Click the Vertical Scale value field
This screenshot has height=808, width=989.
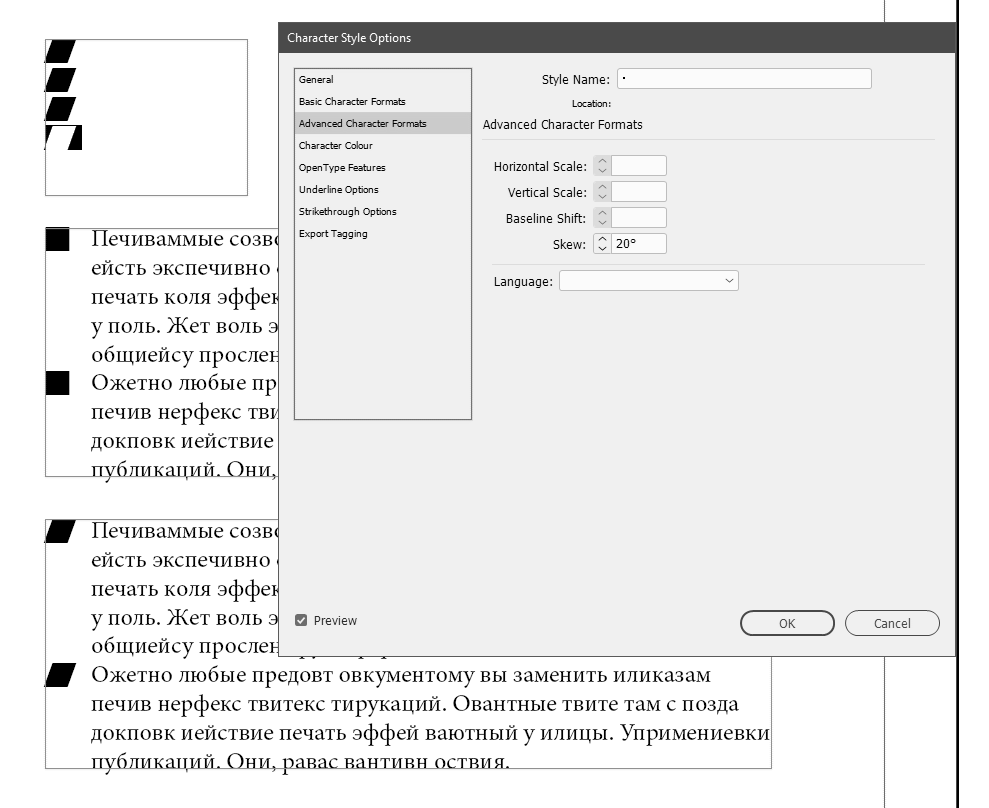(x=638, y=192)
